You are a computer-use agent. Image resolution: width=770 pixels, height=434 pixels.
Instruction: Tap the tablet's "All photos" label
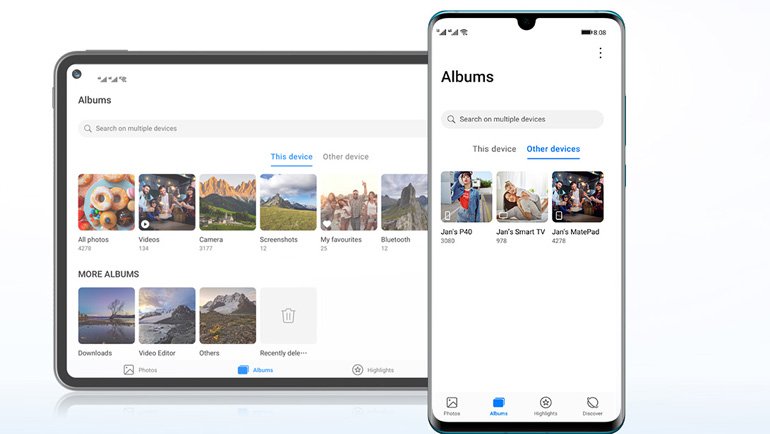(93, 240)
